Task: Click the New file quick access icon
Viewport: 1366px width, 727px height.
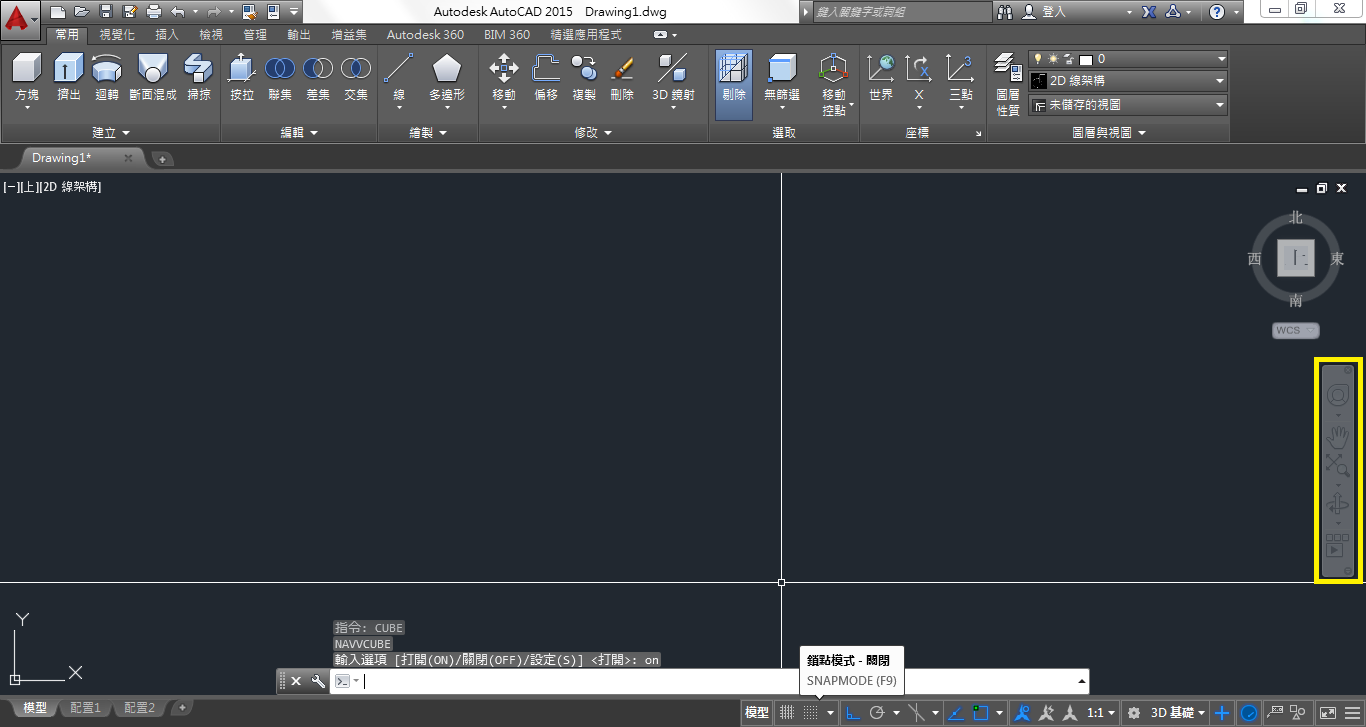Action: (x=59, y=12)
